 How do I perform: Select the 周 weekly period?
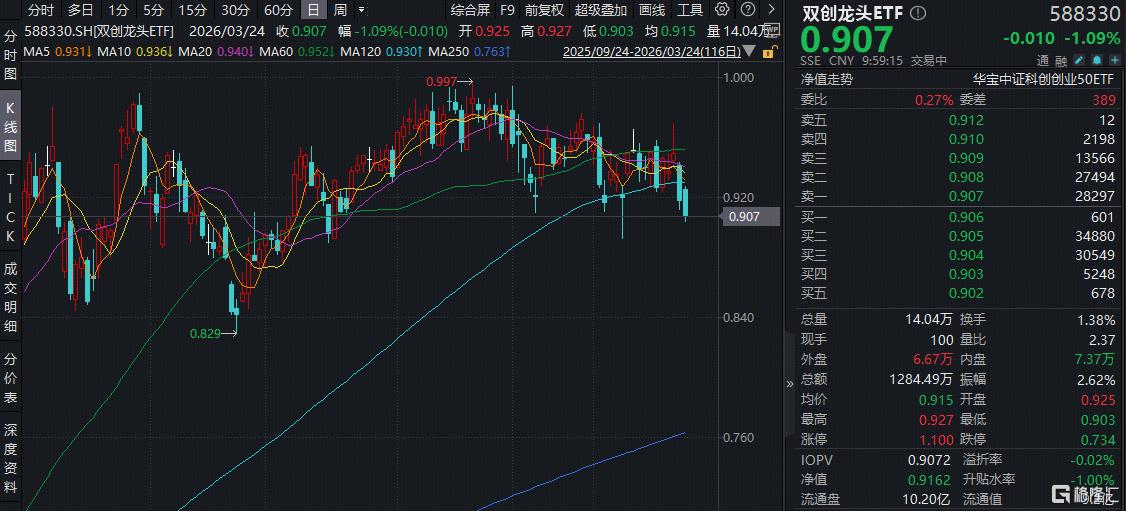pyautogui.click(x=340, y=10)
